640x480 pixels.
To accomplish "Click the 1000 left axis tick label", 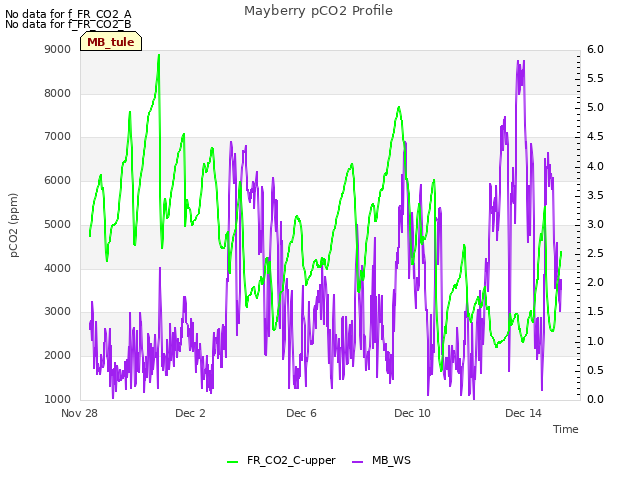I will (58, 399).
